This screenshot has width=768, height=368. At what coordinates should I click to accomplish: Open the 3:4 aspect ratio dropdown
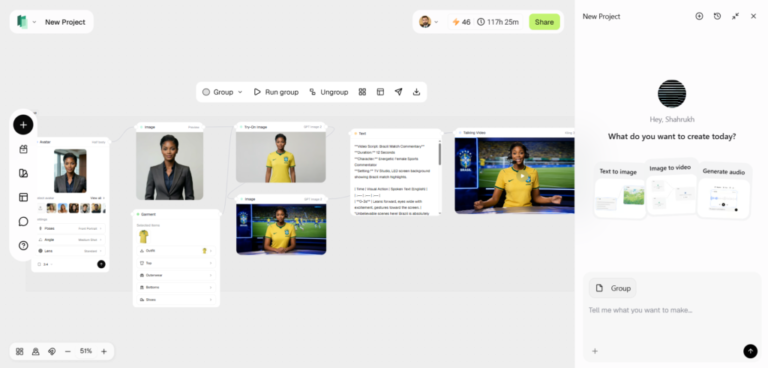45,264
